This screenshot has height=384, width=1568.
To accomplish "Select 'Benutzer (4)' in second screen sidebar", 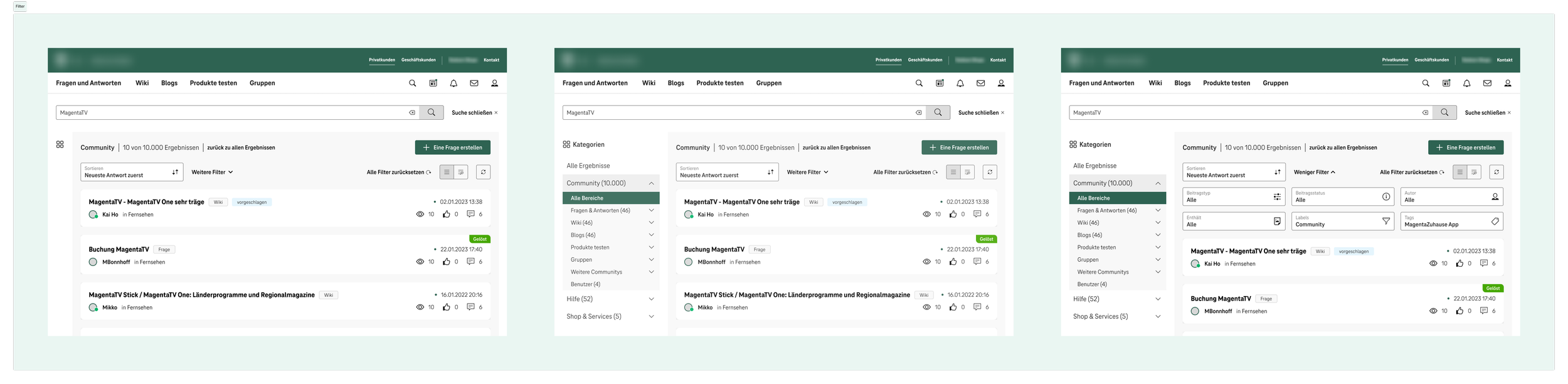I will point(585,284).
